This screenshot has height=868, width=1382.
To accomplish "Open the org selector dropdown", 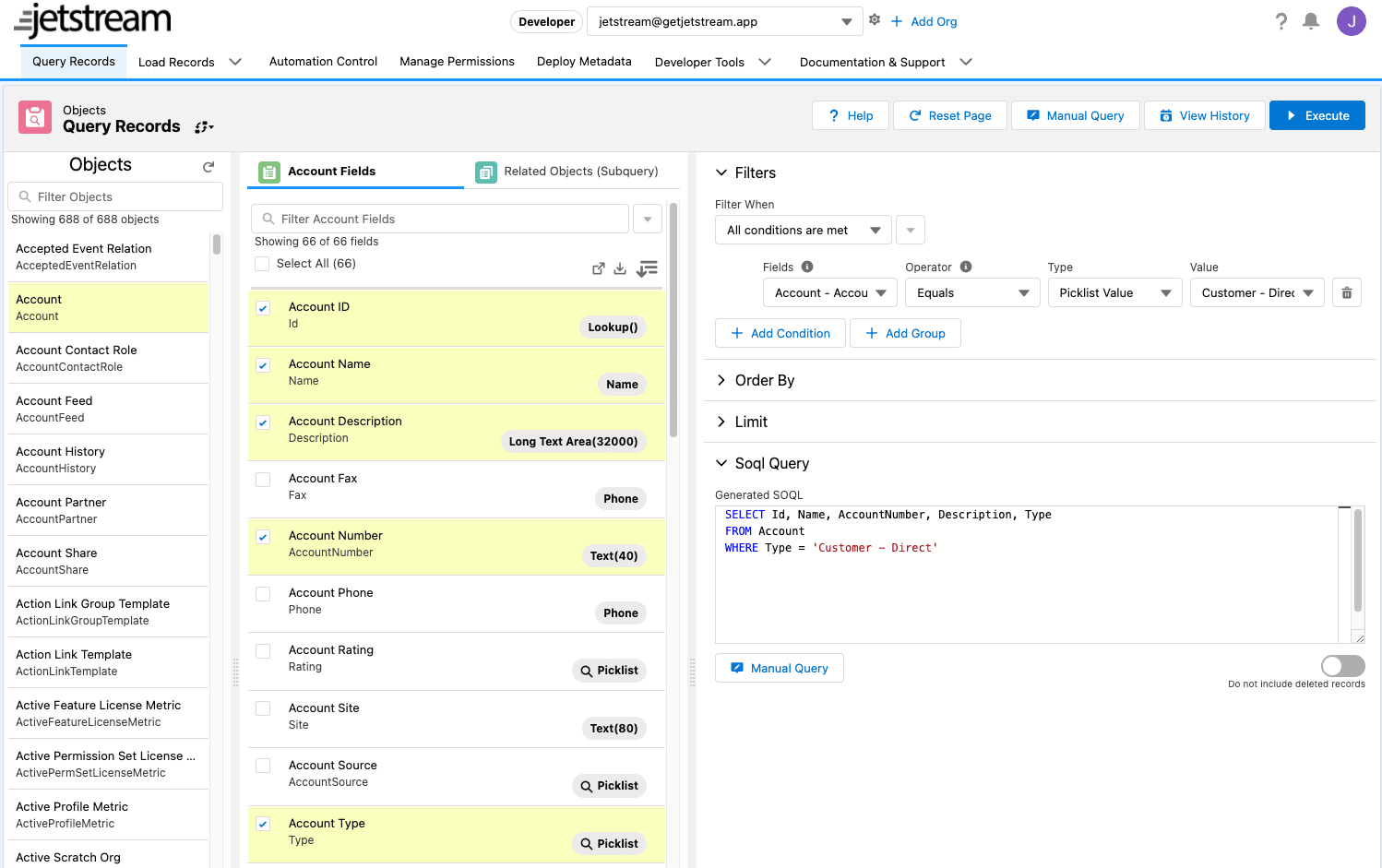I will 724,21.
